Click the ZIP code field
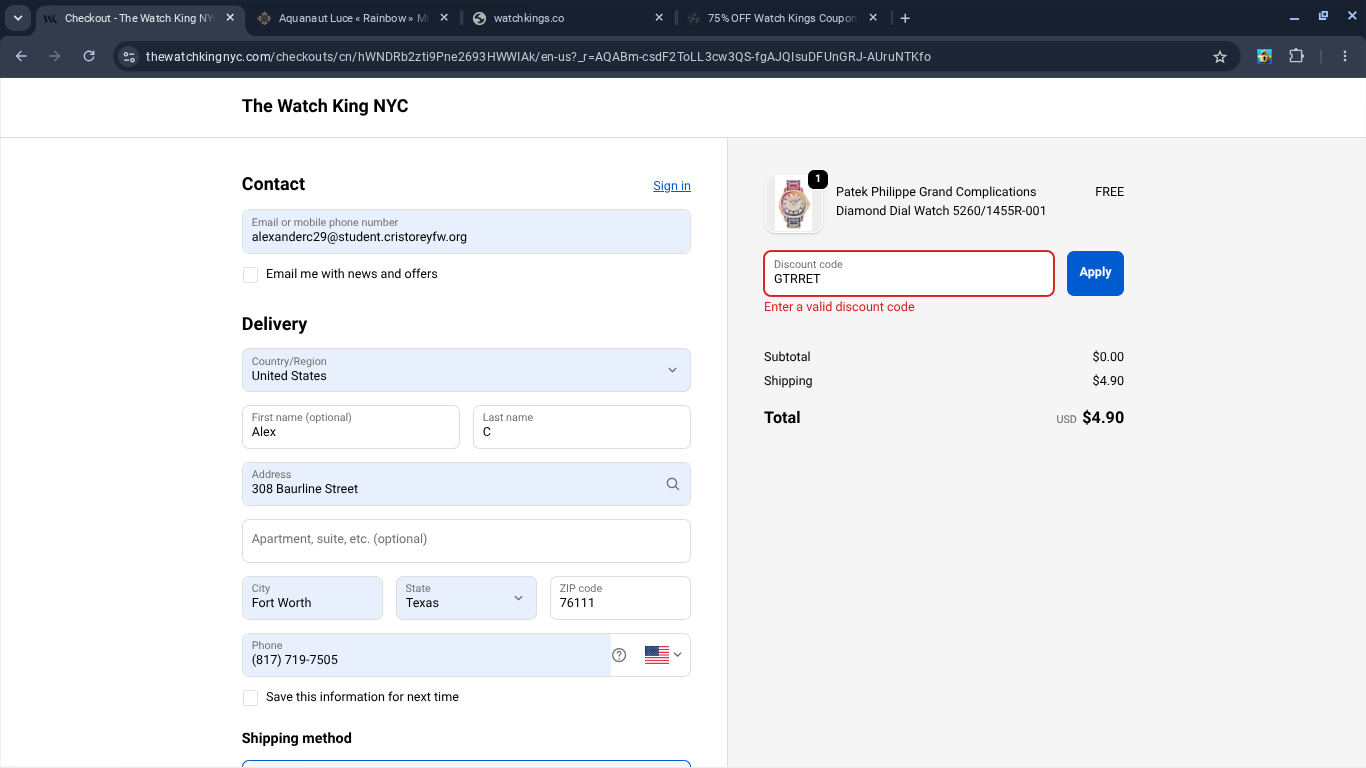 pos(620,598)
